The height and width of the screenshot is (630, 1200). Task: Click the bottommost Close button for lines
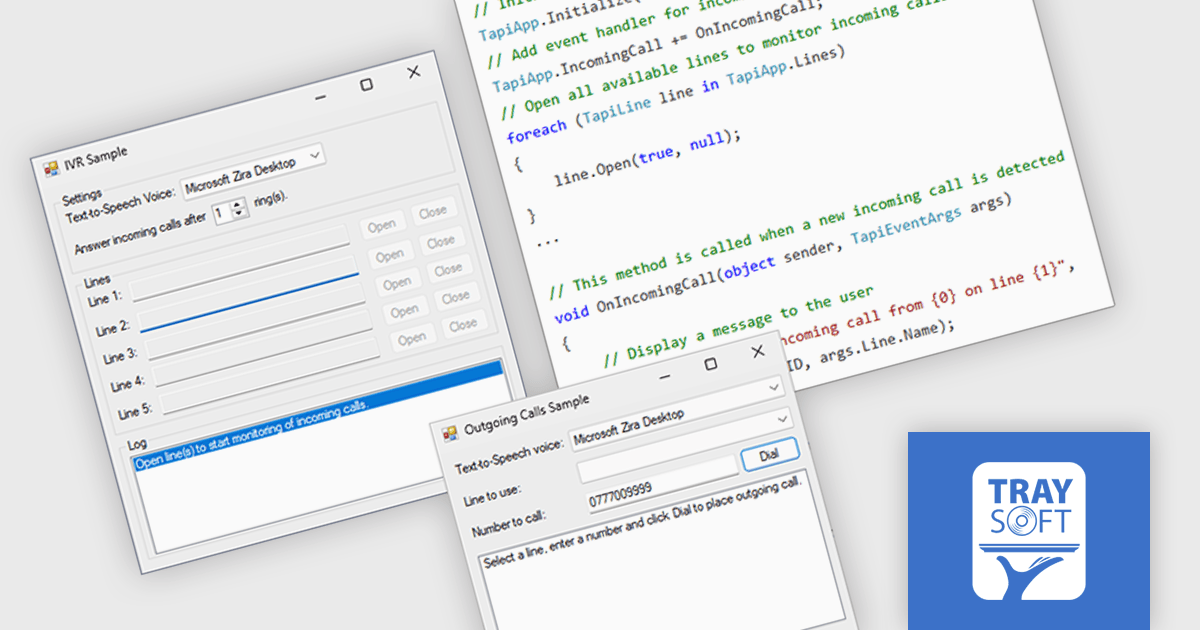coord(462,325)
